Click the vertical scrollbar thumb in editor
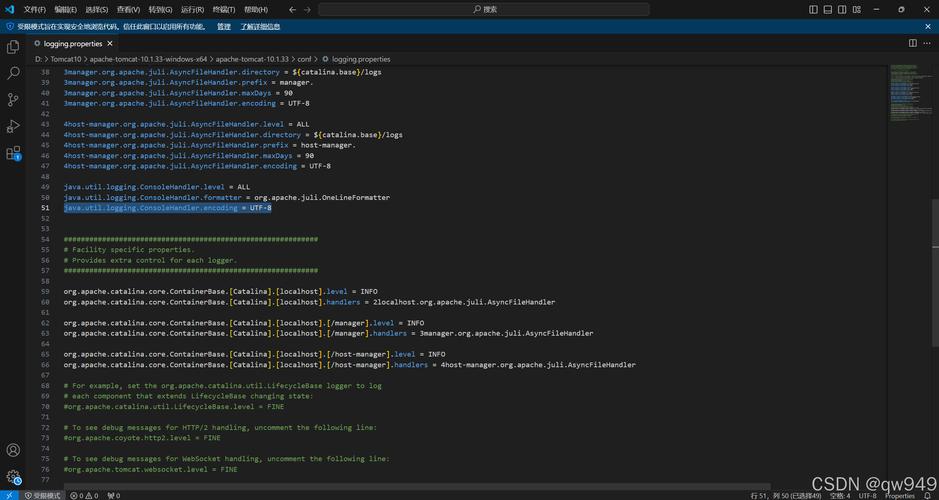The image size is (939, 500). (935, 272)
